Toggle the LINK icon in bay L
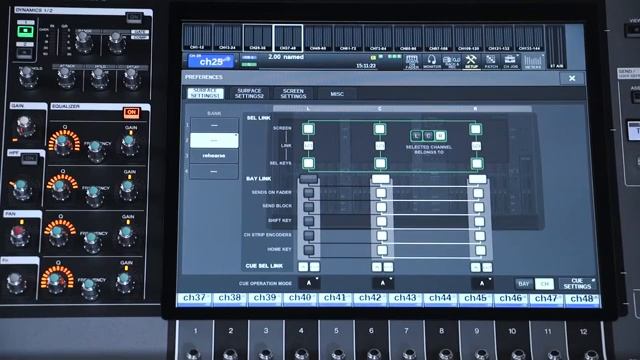The image size is (640, 360). pyautogui.click(x=309, y=146)
